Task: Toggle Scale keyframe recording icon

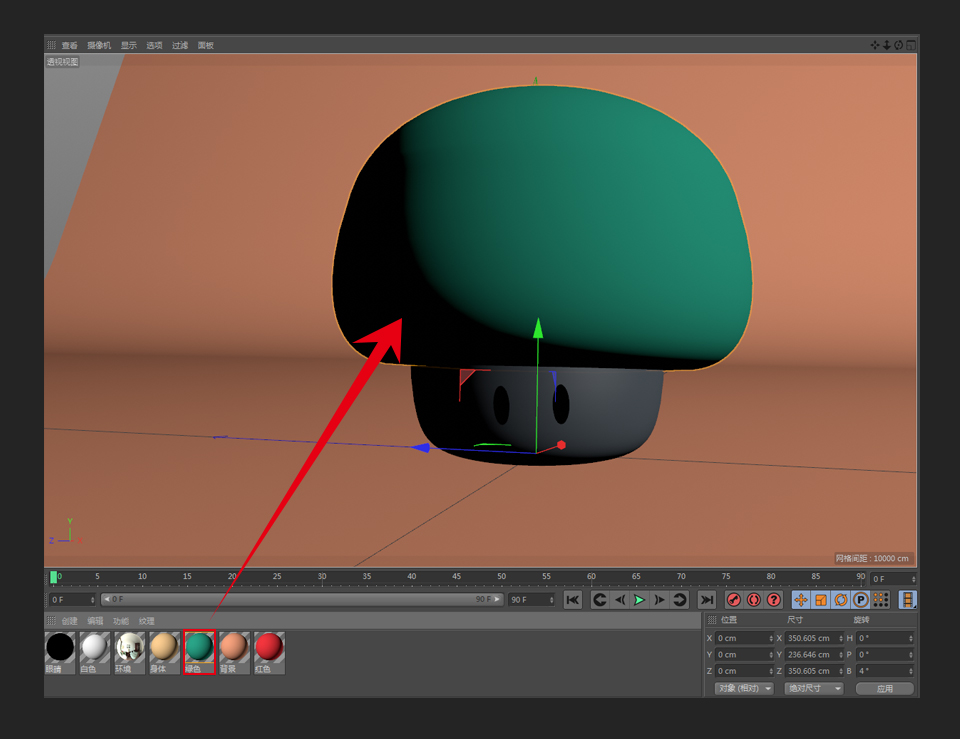Action: click(820, 600)
